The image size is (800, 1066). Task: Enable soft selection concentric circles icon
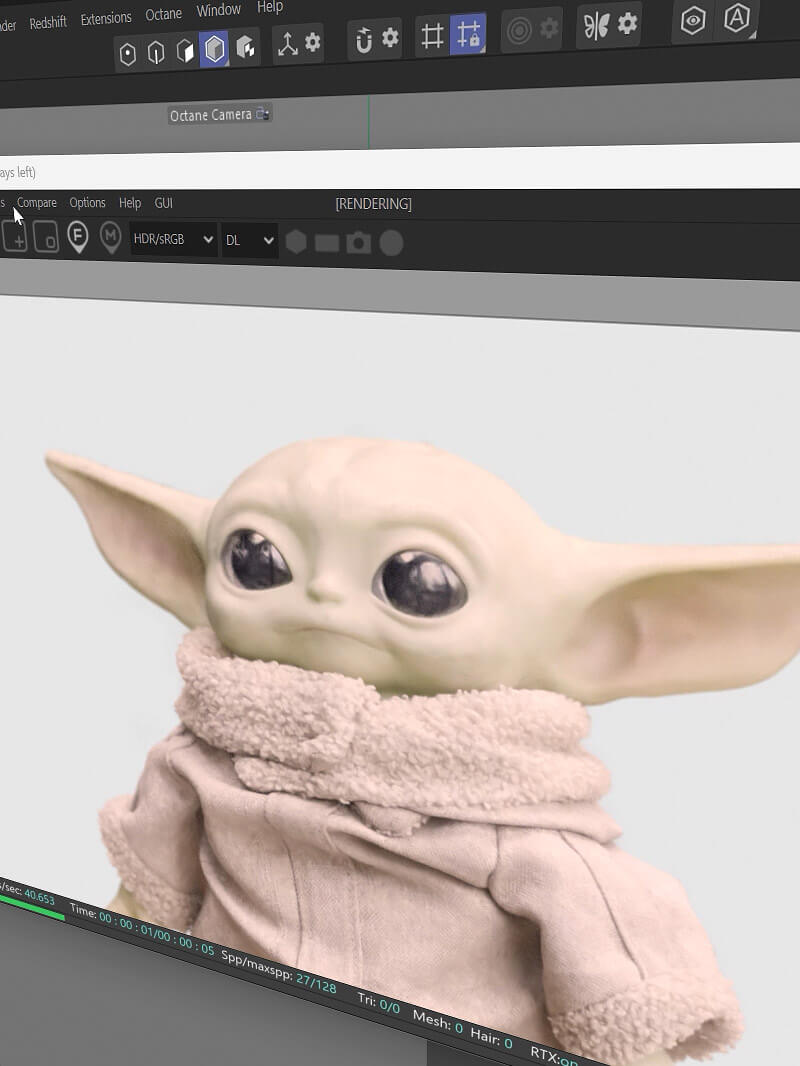(519, 31)
